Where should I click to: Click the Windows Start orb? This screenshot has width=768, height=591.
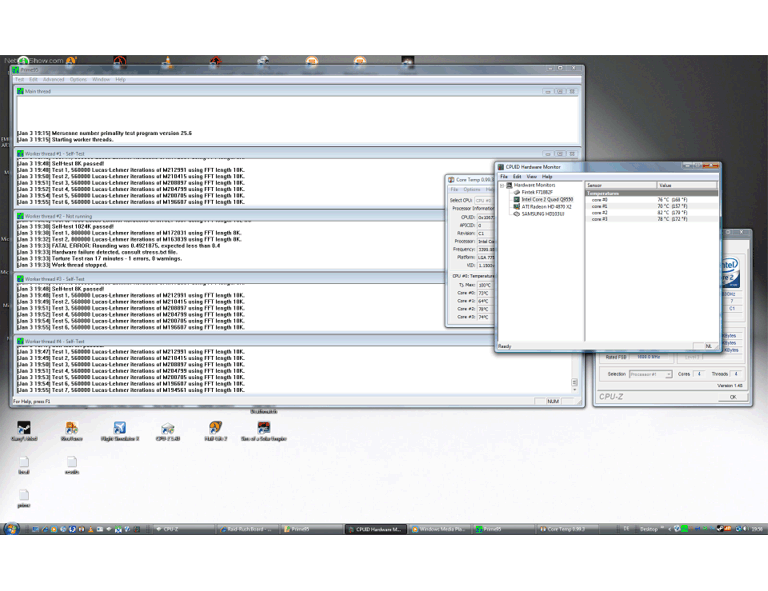pos(11,528)
